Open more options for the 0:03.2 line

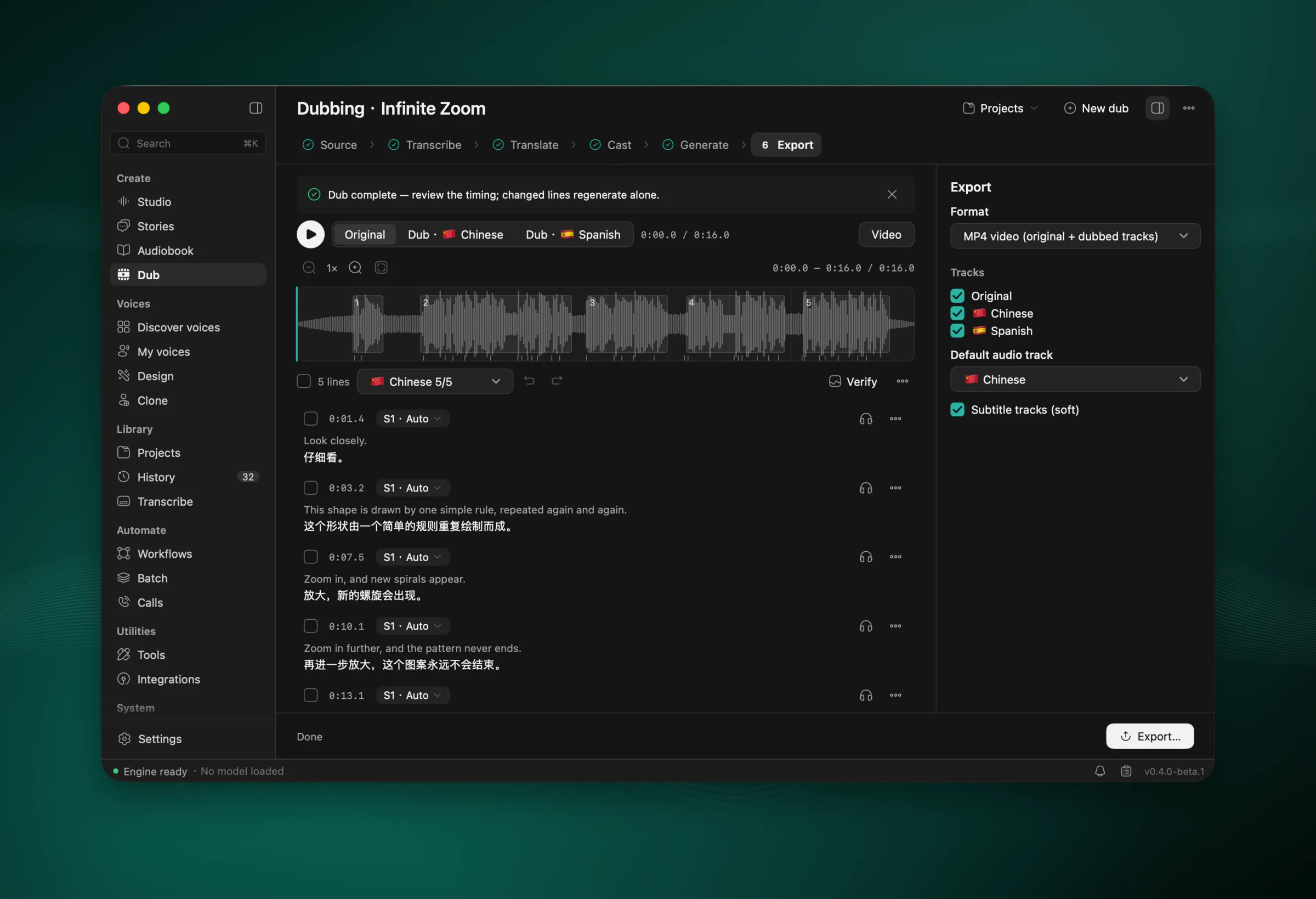point(895,488)
